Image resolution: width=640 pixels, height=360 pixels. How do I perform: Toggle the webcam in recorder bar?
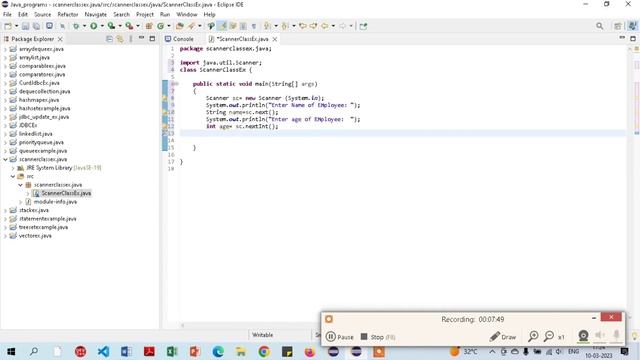point(583,336)
